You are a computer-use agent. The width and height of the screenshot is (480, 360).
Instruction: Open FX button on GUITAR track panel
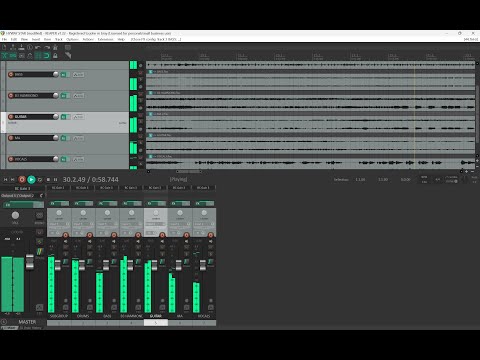coord(63,117)
